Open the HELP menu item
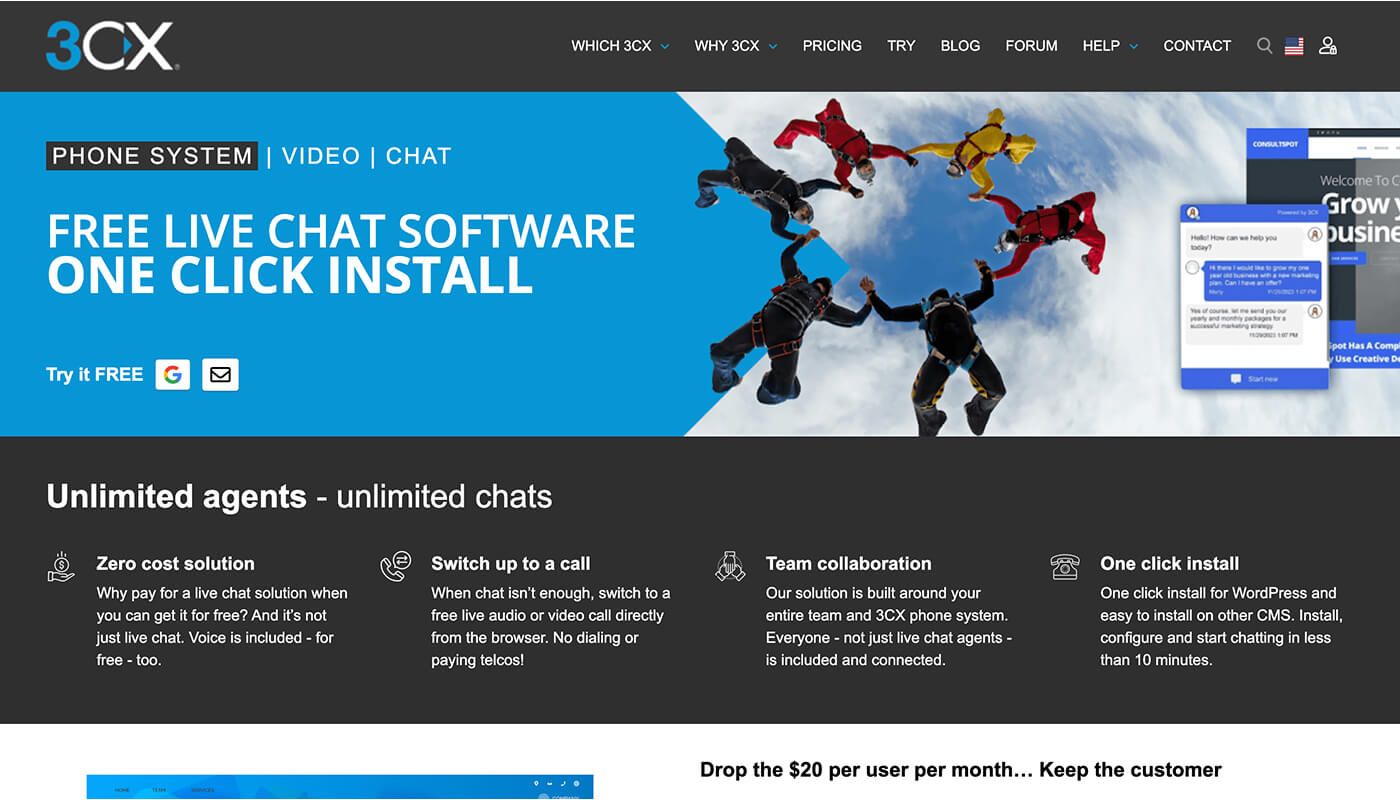 (x=1101, y=46)
